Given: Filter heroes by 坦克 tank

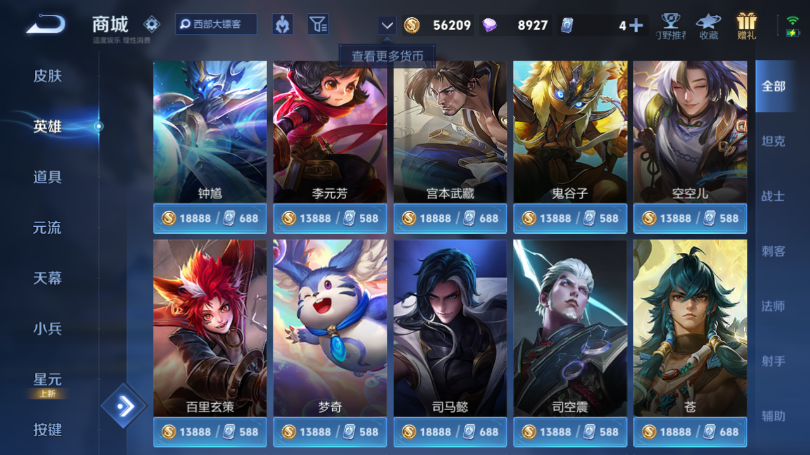Looking at the screenshot, I should (773, 141).
